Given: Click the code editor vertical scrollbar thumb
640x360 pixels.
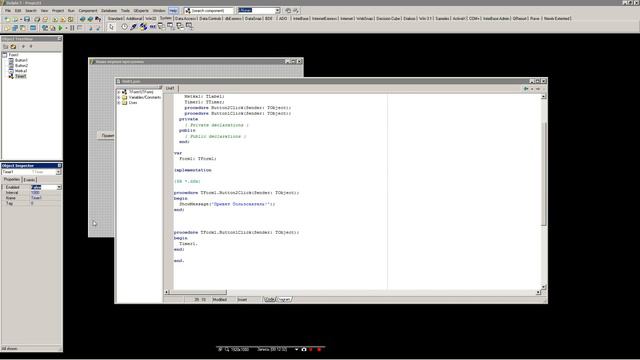Looking at the screenshot, I should 544,173.
